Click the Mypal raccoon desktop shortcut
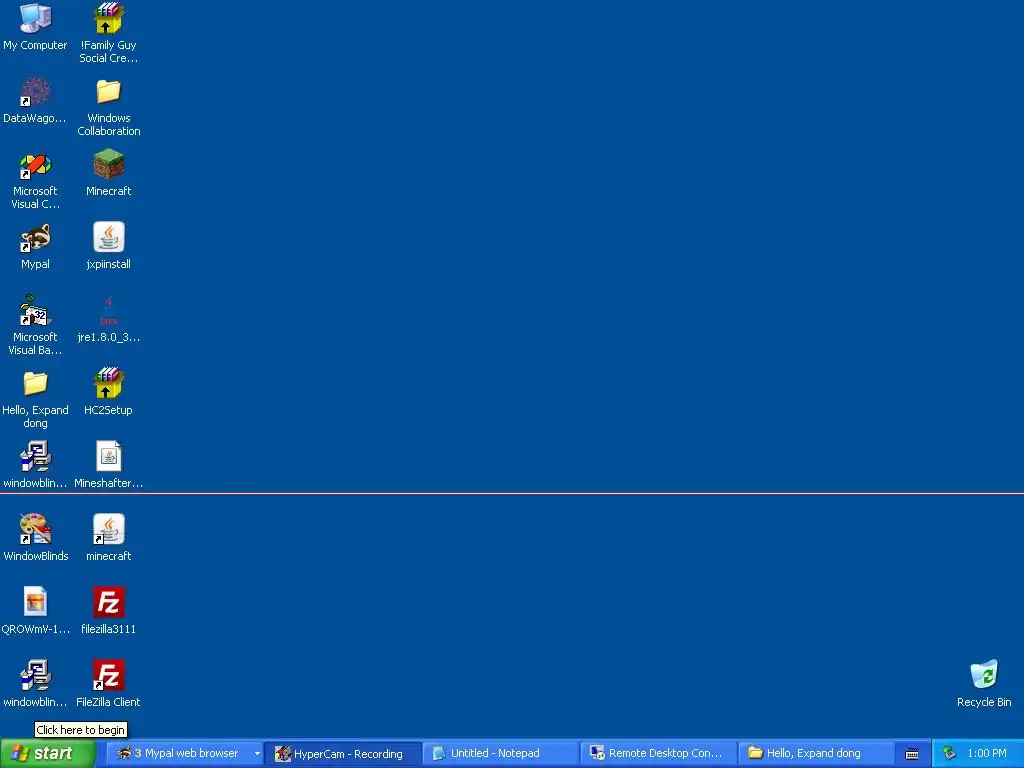The height and width of the screenshot is (768, 1024). pos(35,238)
